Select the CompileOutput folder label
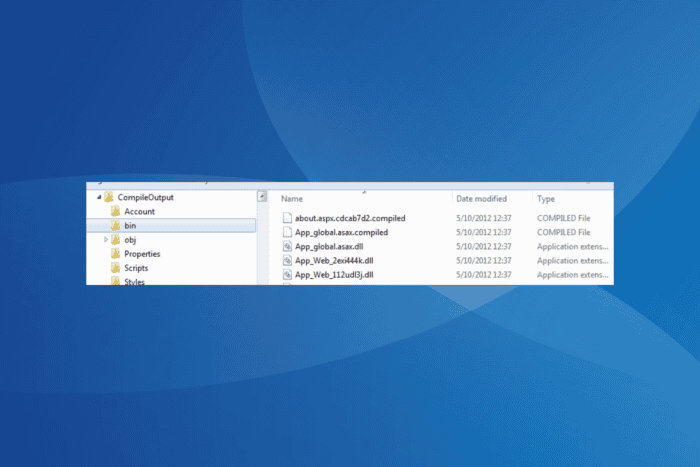Viewport: 700px width, 467px height. click(146, 197)
